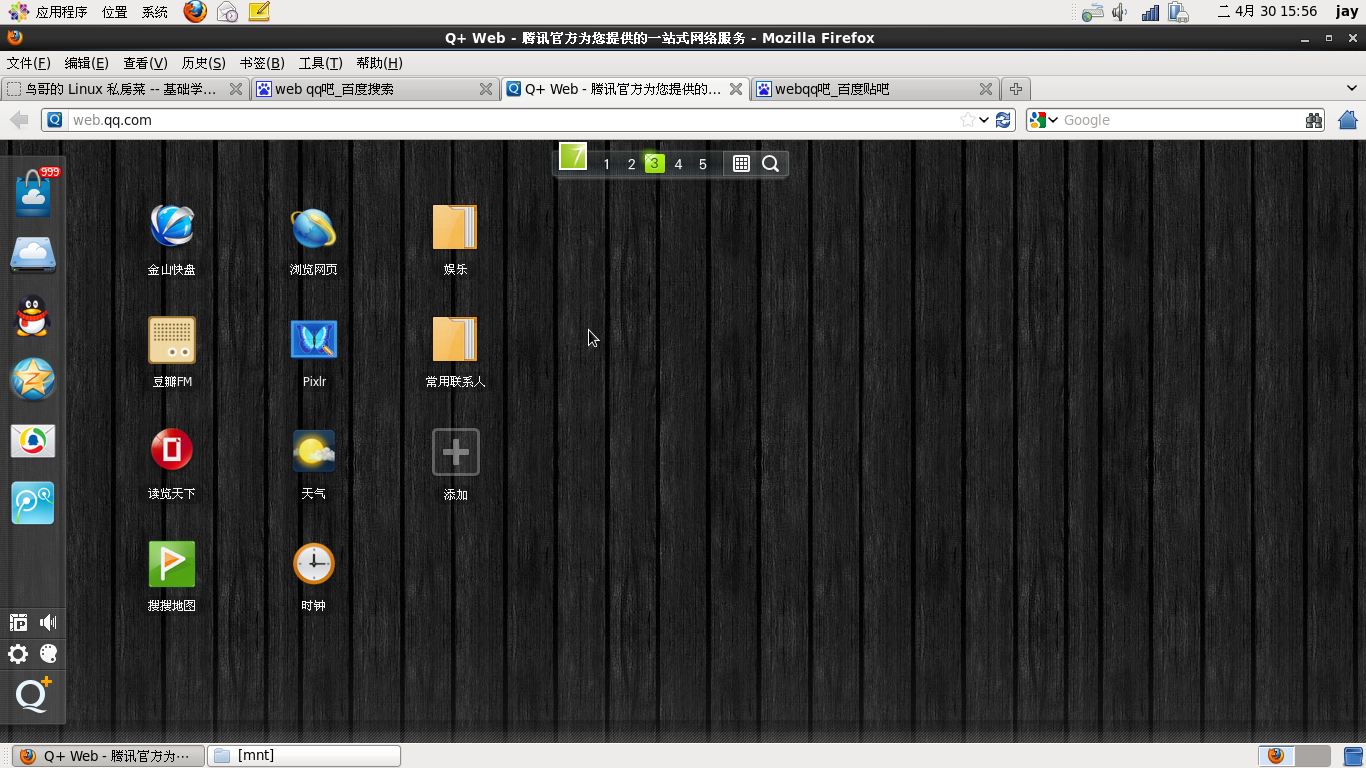Image resolution: width=1366 pixels, height=768 pixels.
Task: Open the [mnt] window from the taskbar
Action: point(304,756)
